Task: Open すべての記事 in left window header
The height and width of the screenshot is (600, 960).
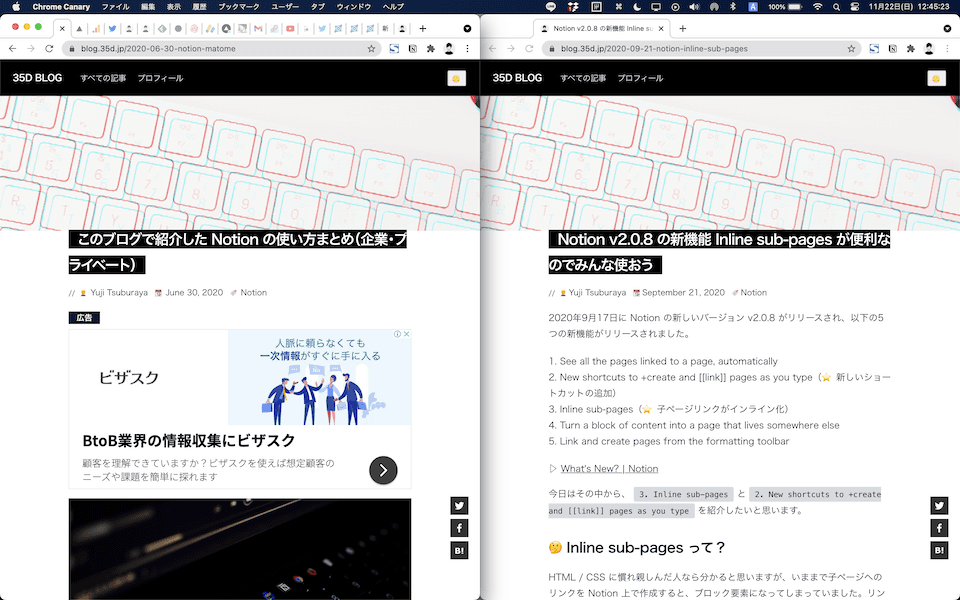Action: click(103, 78)
